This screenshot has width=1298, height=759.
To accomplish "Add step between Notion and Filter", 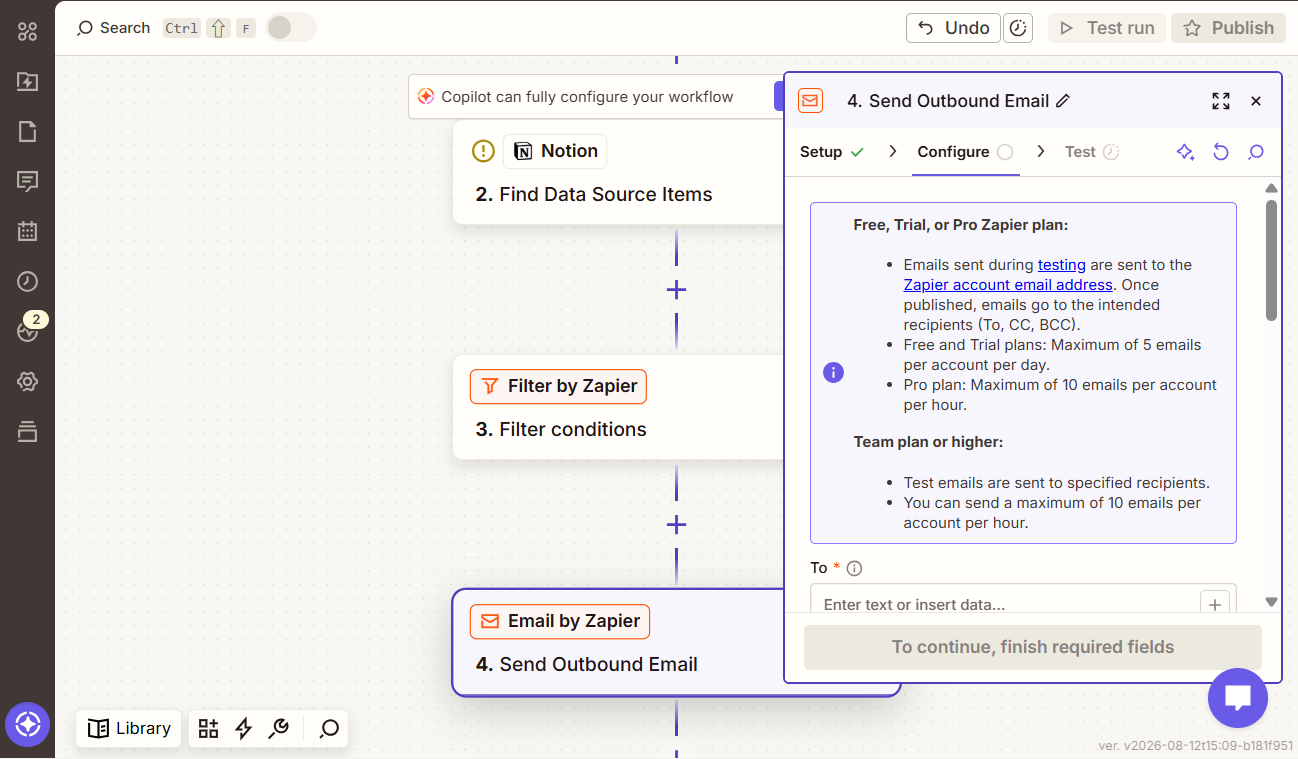I will coord(676,290).
